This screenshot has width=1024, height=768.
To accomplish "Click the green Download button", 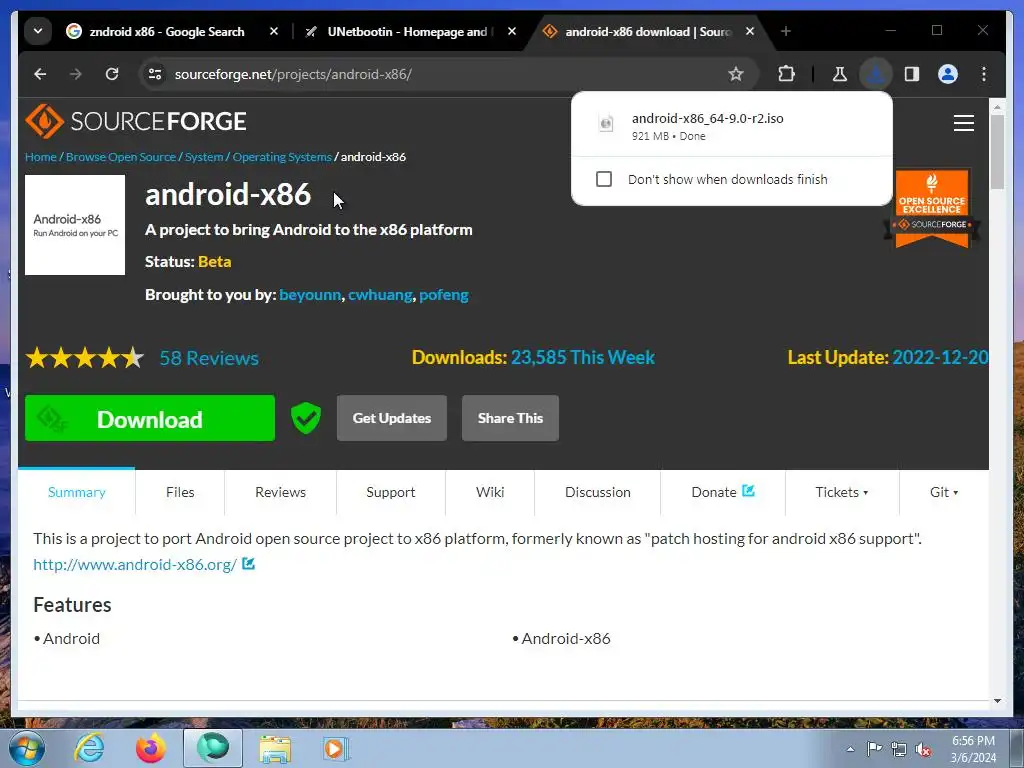I will click(x=150, y=418).
